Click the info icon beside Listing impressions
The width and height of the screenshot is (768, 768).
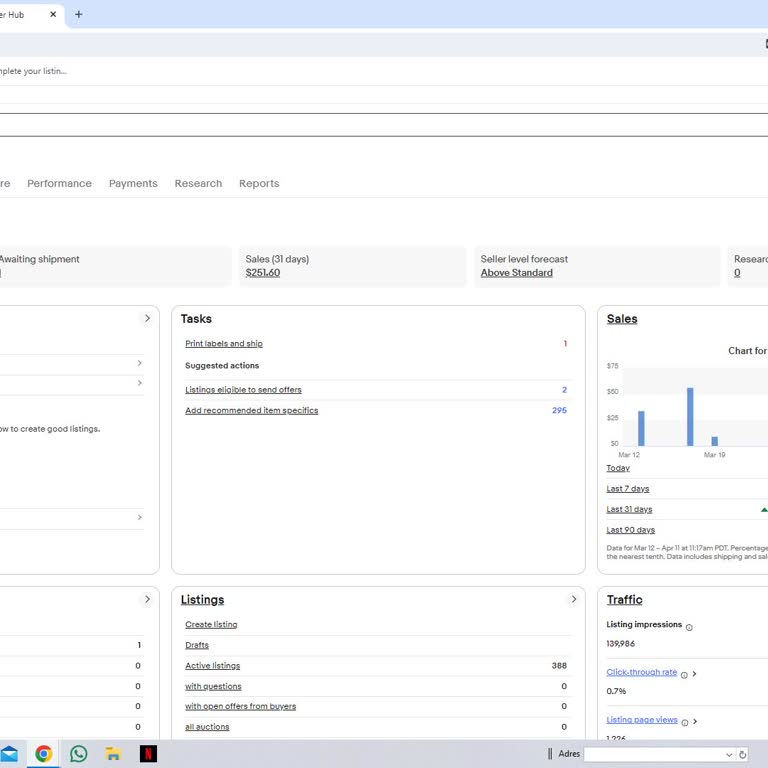click(x=689, y=627)
